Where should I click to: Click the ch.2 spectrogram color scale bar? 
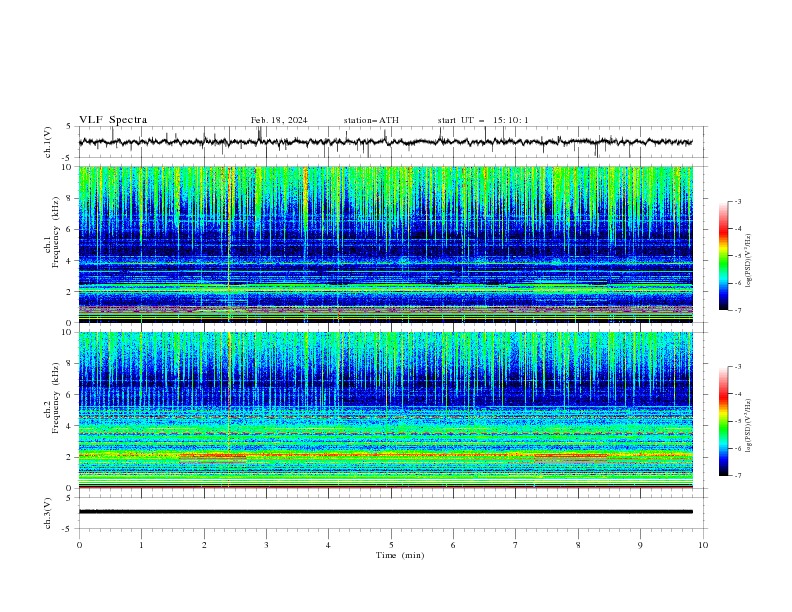[x=724, y=421]
